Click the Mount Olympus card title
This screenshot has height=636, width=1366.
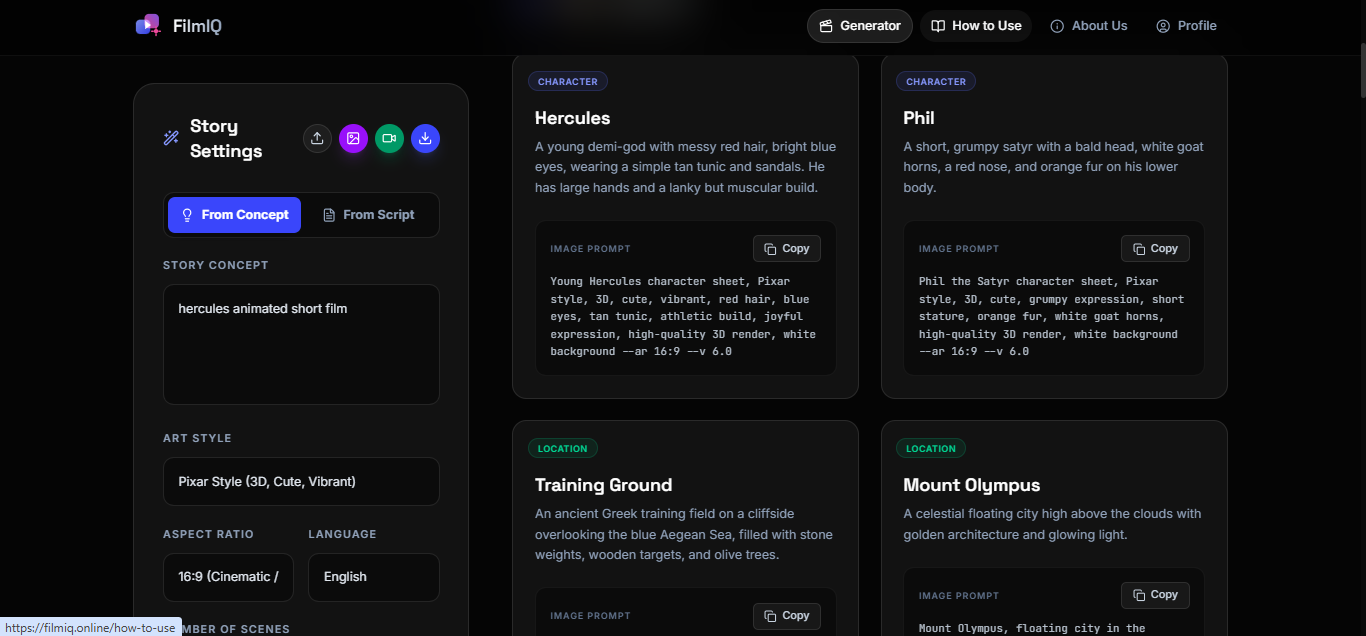972,485
